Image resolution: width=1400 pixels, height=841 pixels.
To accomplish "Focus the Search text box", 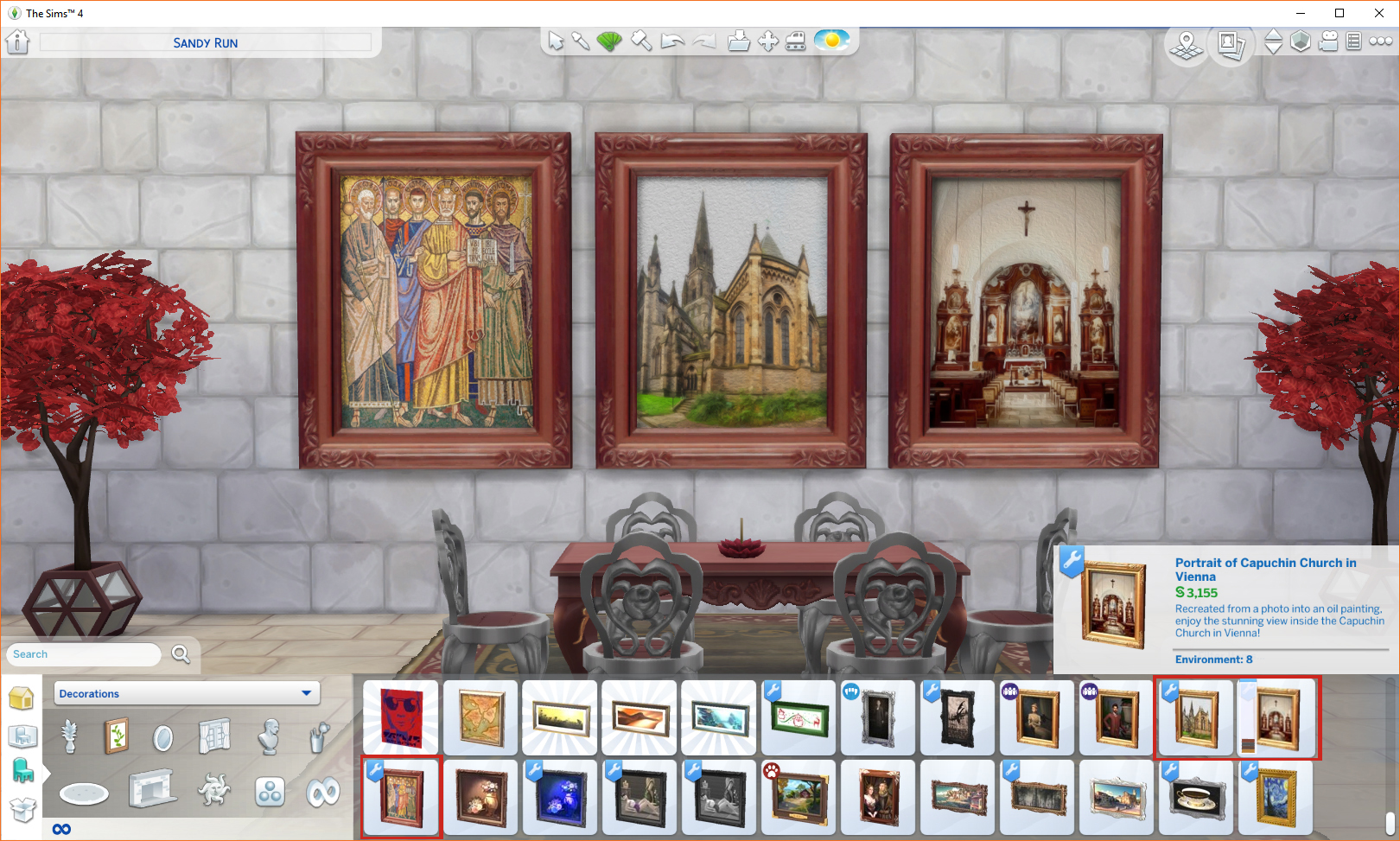I will pos(84,654).
